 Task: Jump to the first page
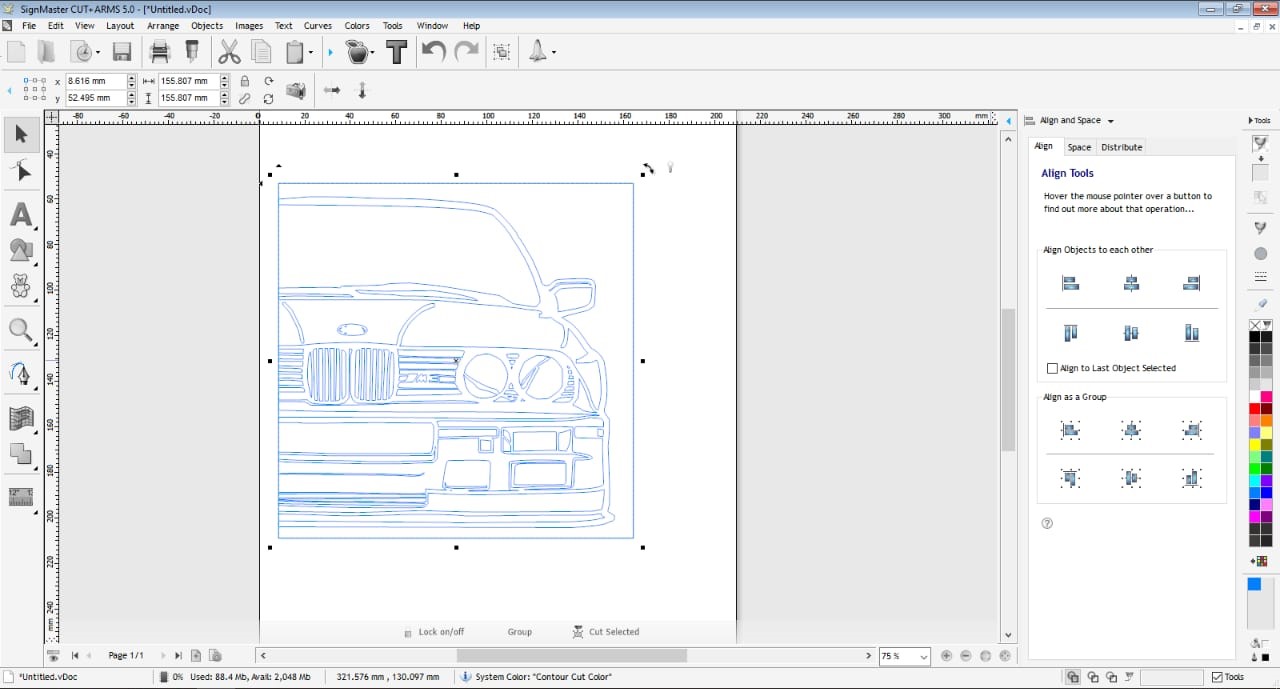(75, 656)
